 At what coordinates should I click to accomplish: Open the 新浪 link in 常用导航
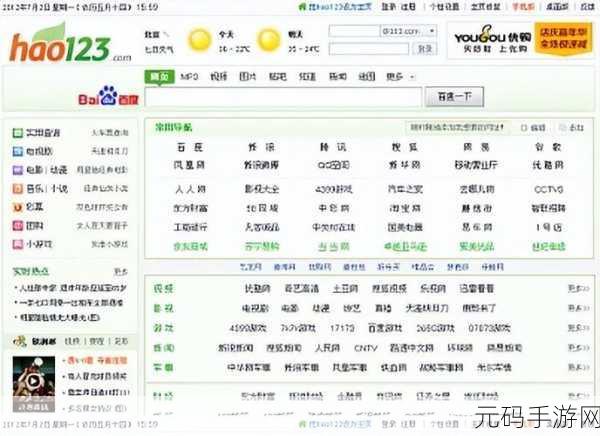click(x=261, y=147)
